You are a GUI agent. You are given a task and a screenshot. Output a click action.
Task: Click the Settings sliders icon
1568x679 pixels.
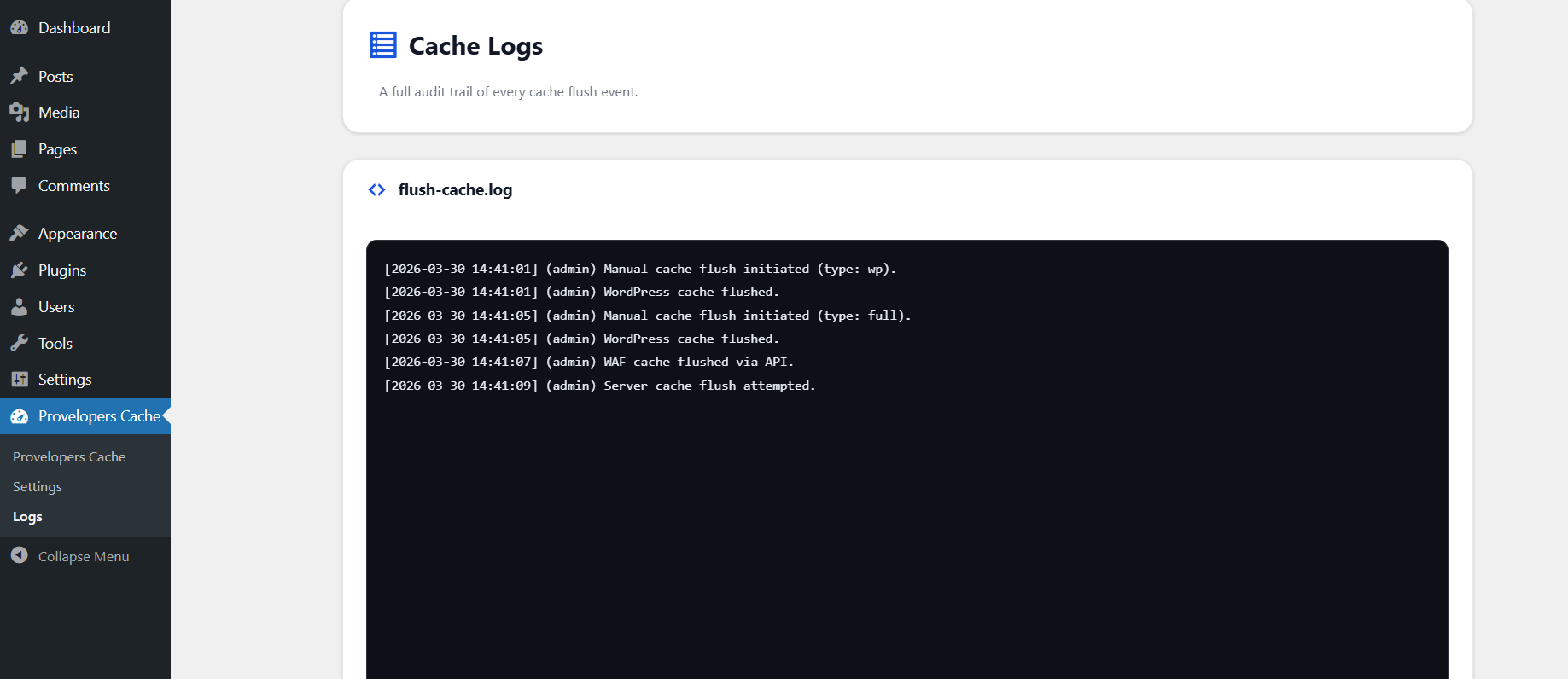[x=19, y=379]
